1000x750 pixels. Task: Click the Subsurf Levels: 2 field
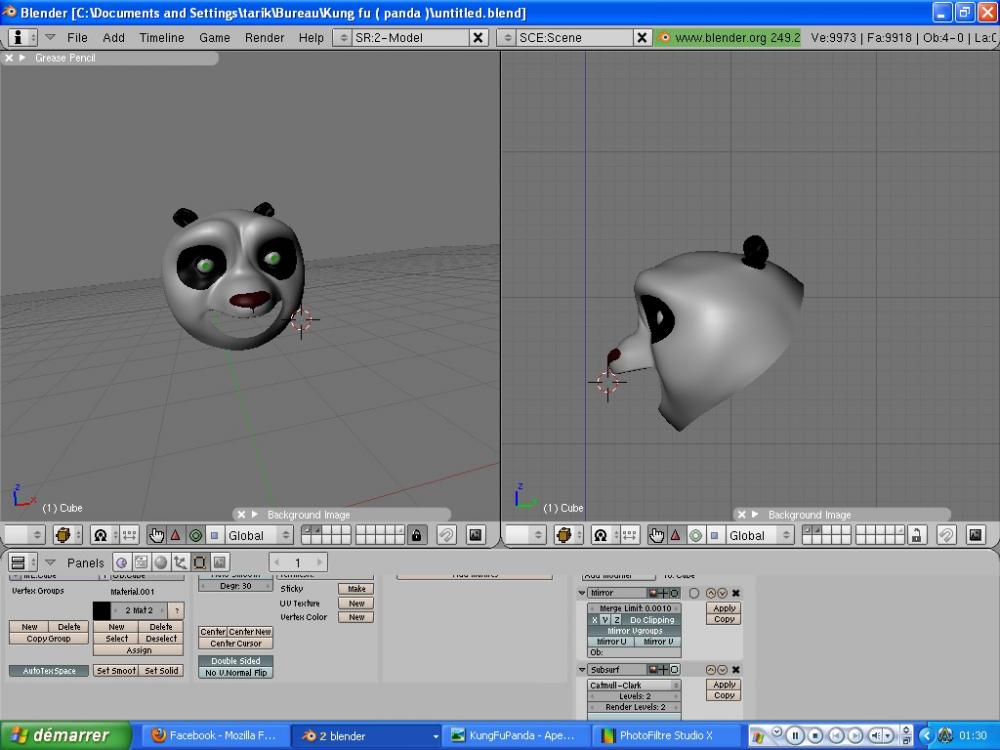tap(634, 696)
